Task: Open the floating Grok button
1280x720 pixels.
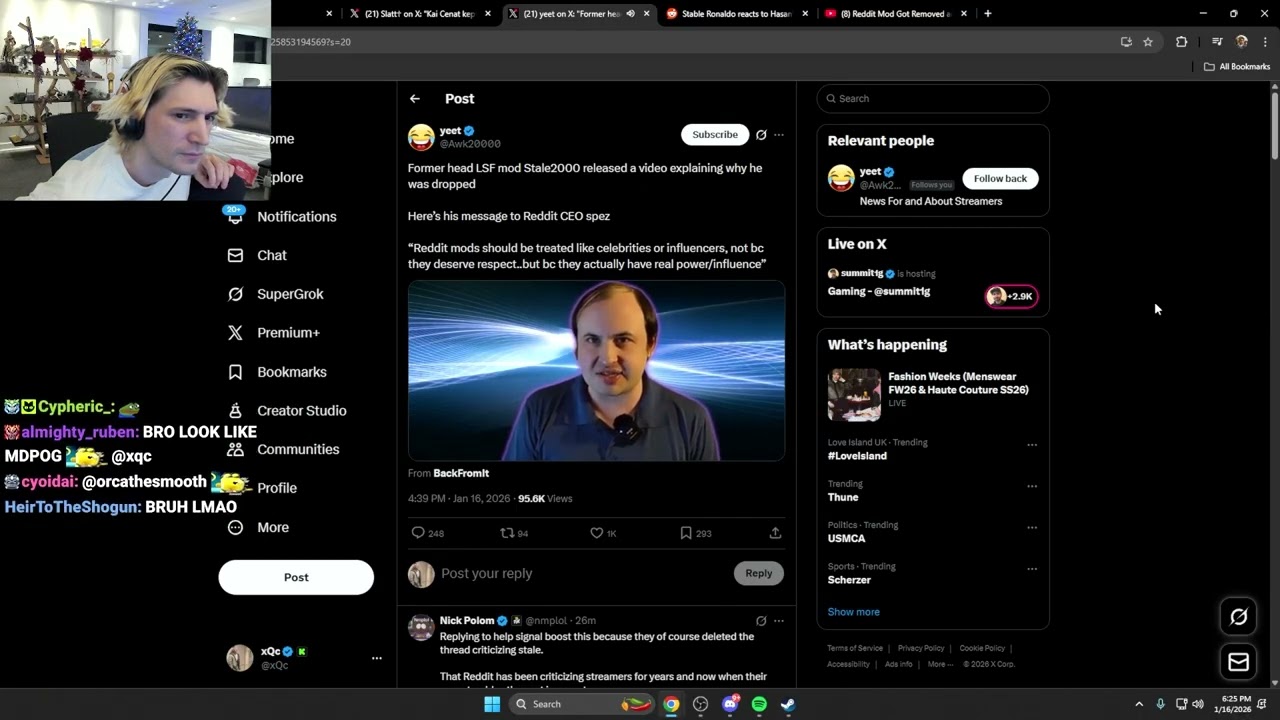Action: coord(1238,617)
